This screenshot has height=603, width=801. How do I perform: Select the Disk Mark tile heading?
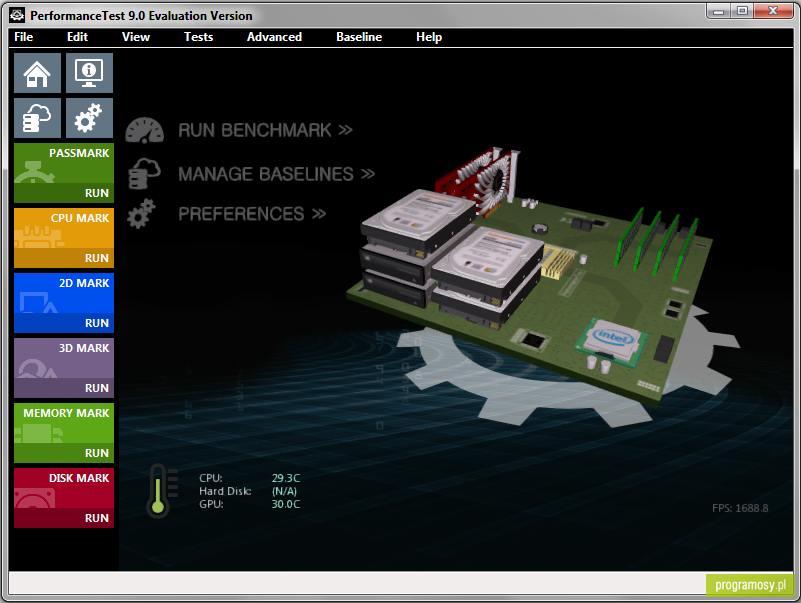[79, 478]
